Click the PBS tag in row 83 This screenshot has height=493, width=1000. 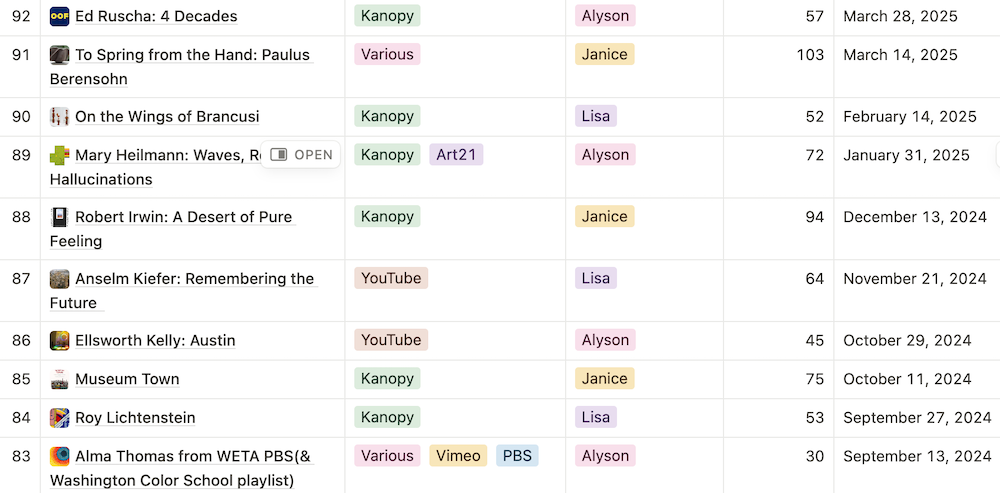[x=517, y=455]
